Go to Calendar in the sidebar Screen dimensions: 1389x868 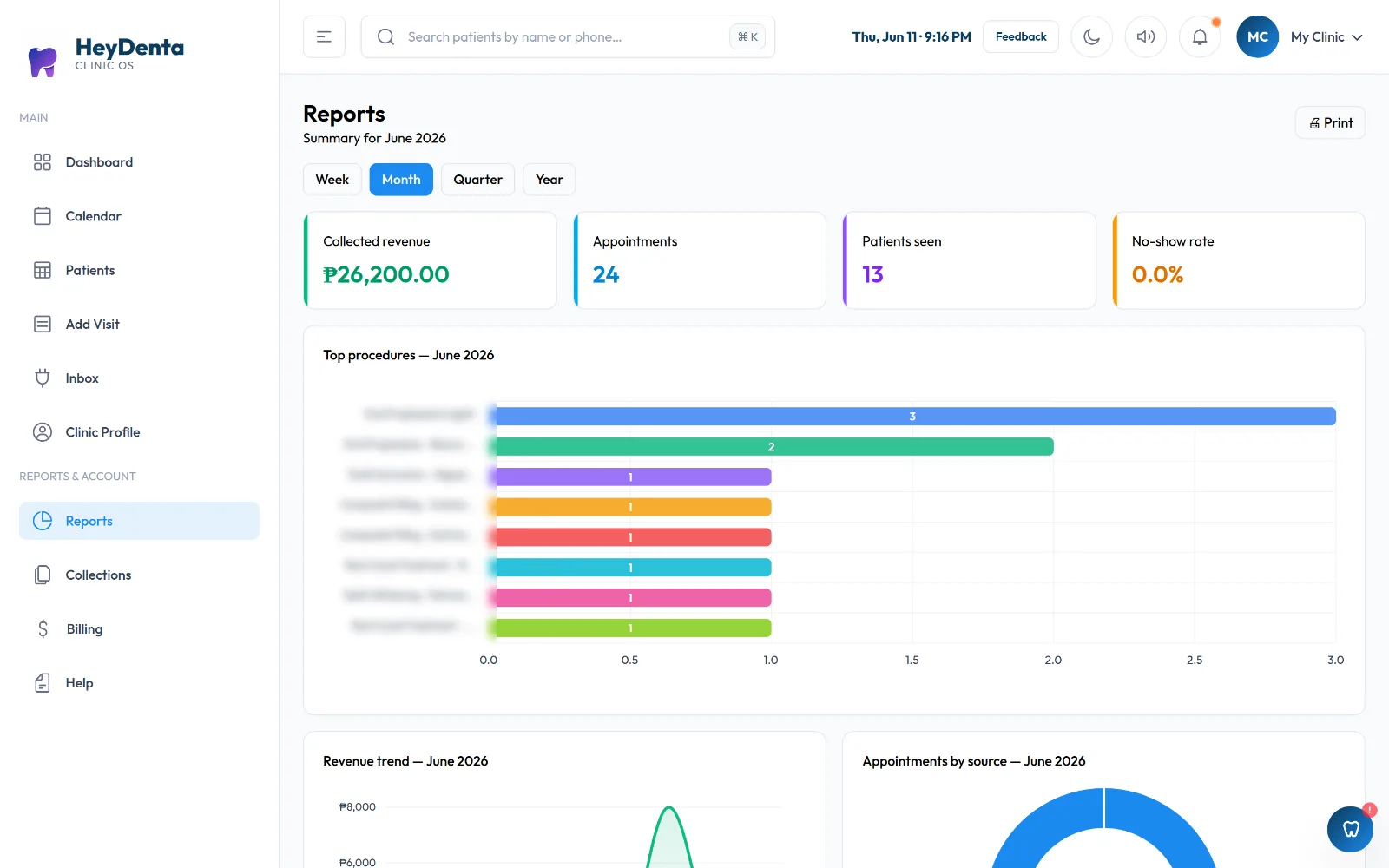[x=139, y=216]
